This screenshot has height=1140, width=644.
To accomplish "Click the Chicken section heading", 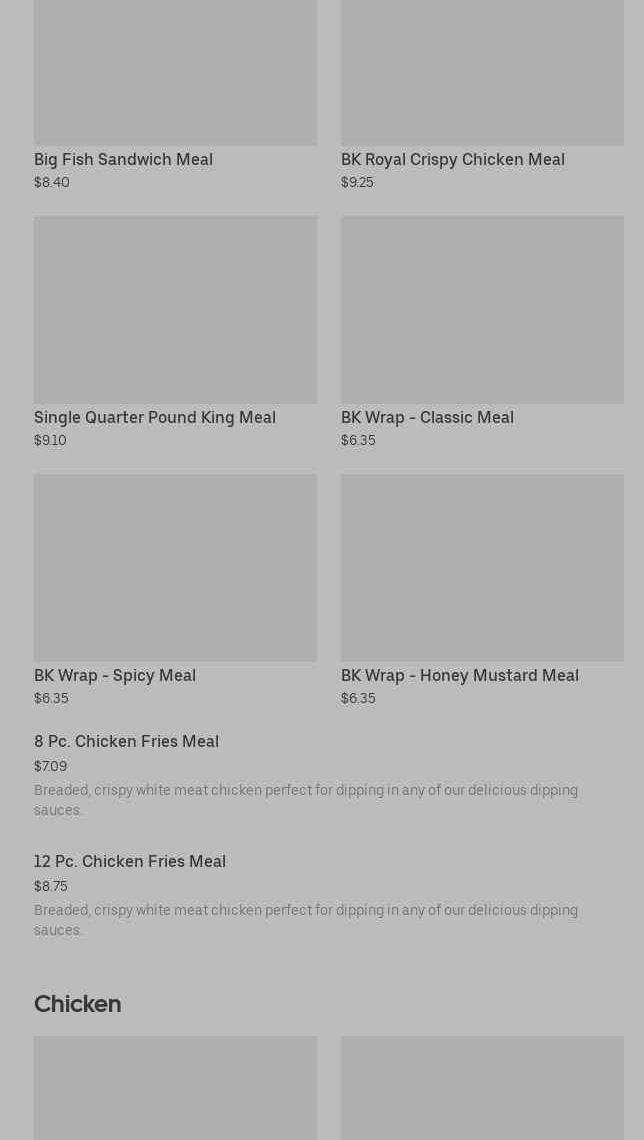I will coord(77,1004).
